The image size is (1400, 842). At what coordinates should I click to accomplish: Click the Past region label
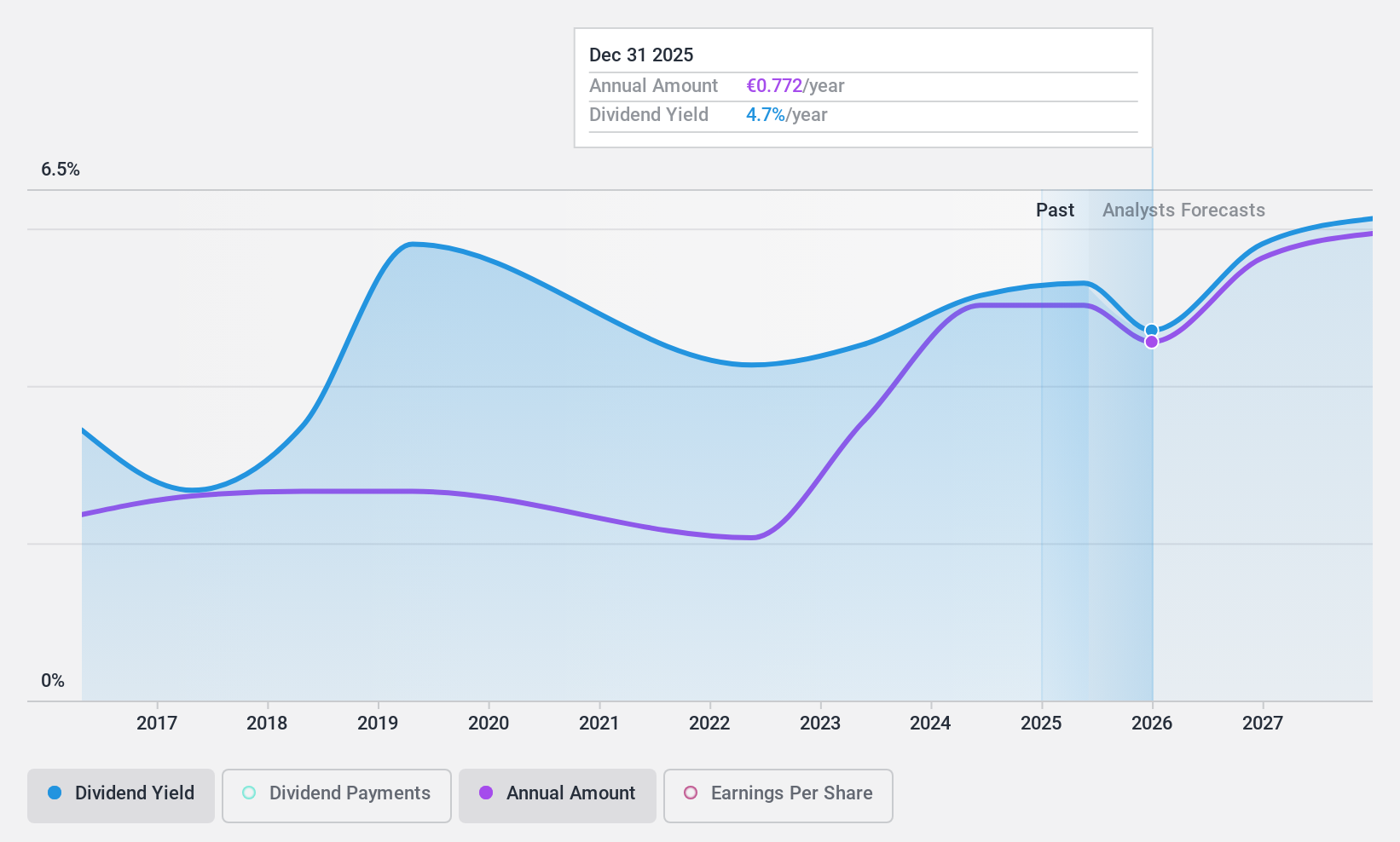(1055, 210)
